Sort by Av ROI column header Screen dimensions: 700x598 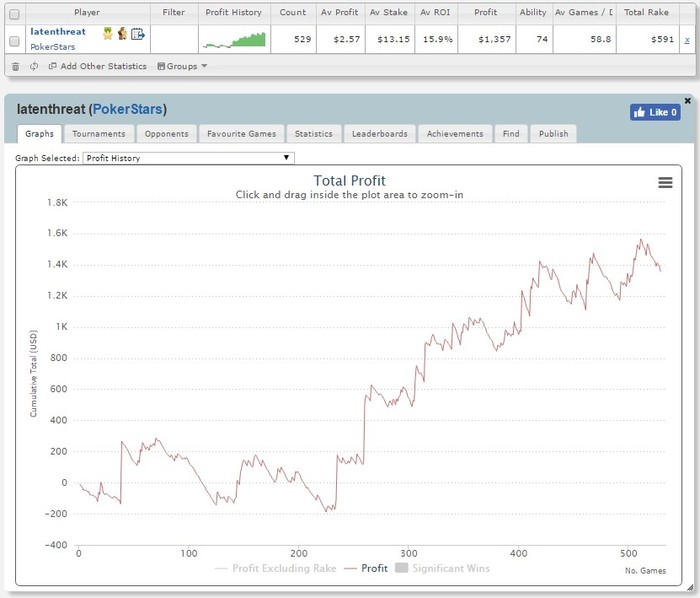click(435, 12)
